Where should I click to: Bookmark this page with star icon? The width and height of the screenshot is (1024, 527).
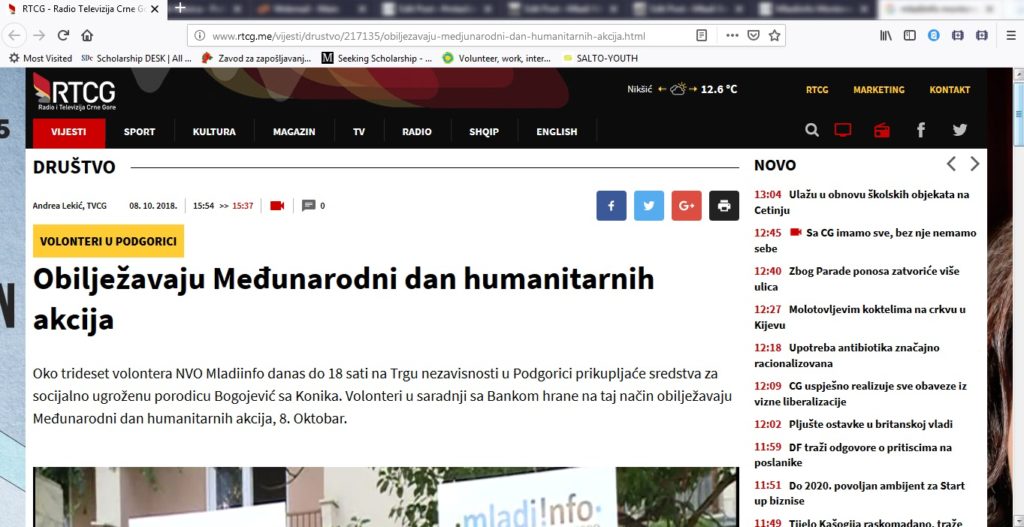coord(775,35)
